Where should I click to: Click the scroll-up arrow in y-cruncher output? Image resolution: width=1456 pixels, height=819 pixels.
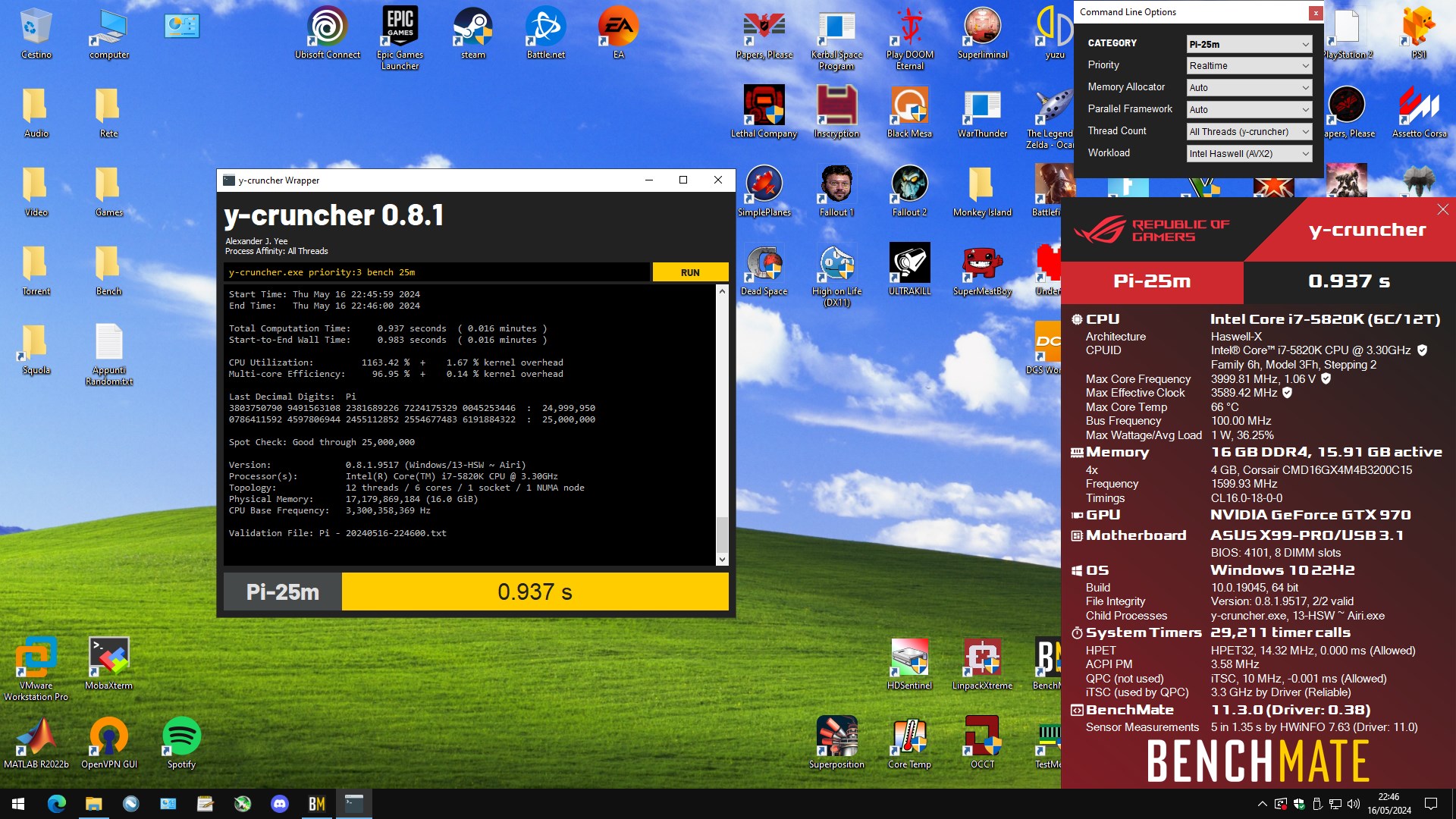(x=722, y=291)
